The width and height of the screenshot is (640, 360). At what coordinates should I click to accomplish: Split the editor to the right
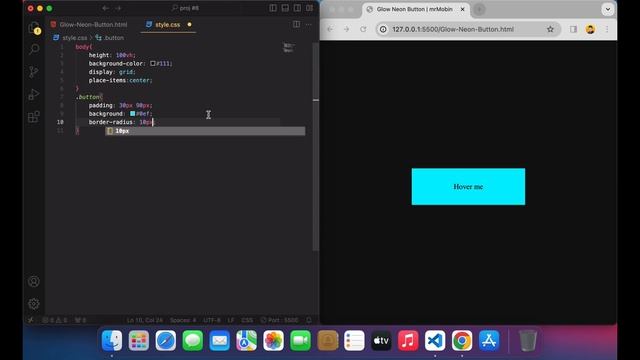point(297,24)
